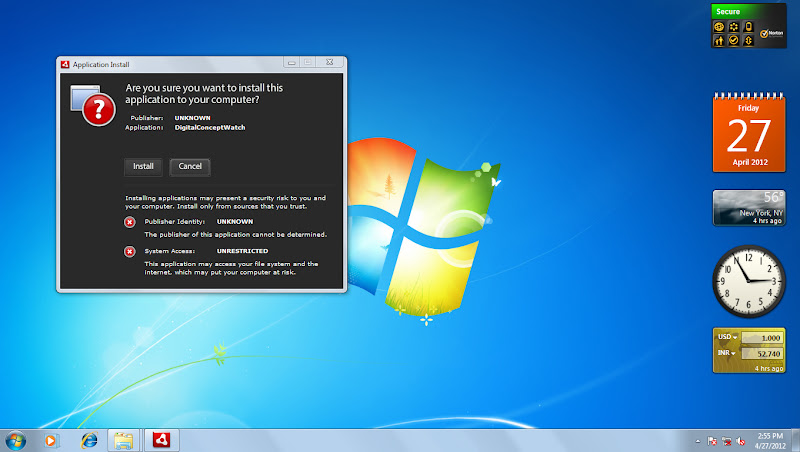Click the Adobe AIR installer taskbar button
800x452 pixels.
click(162, 440)
